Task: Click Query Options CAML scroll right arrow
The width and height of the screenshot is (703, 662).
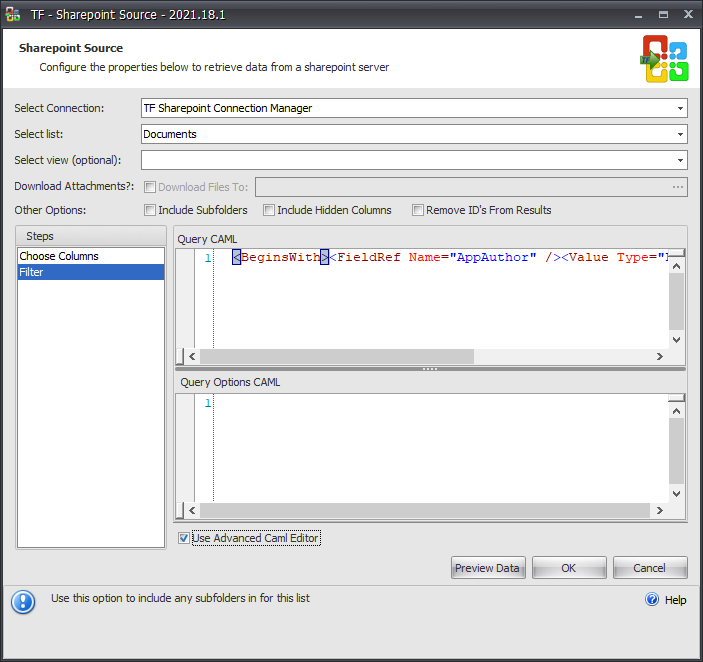Action: [x=660, y=510]
